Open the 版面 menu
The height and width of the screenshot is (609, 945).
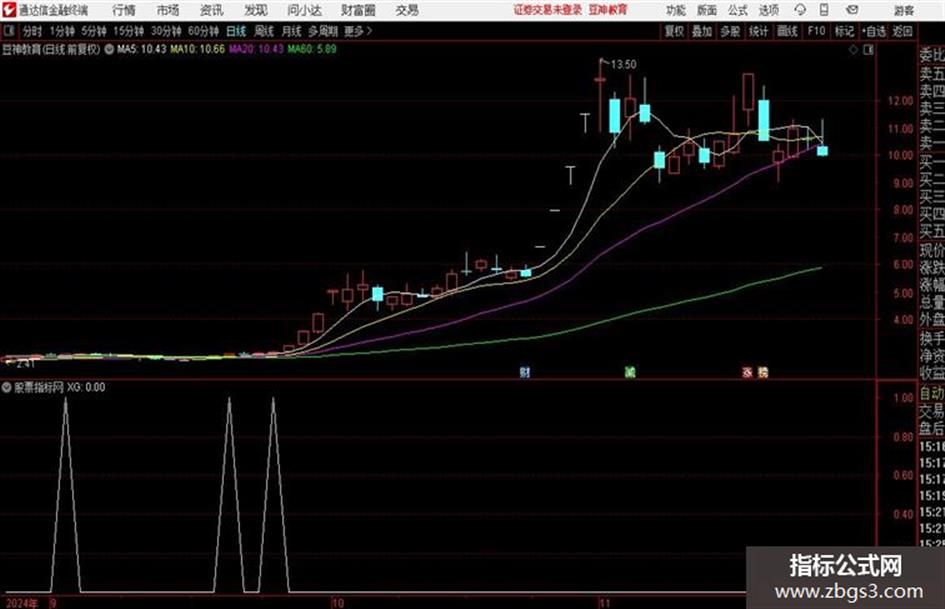[x=707, y=10]
